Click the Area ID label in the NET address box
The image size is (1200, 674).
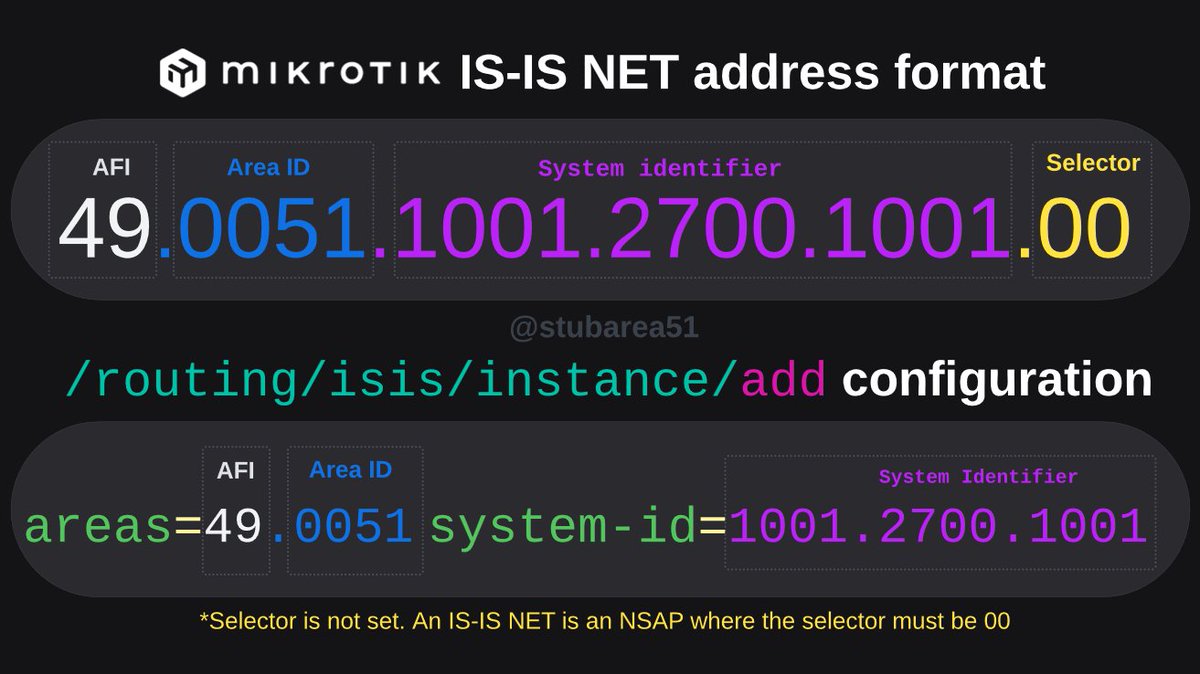[268, 167]
